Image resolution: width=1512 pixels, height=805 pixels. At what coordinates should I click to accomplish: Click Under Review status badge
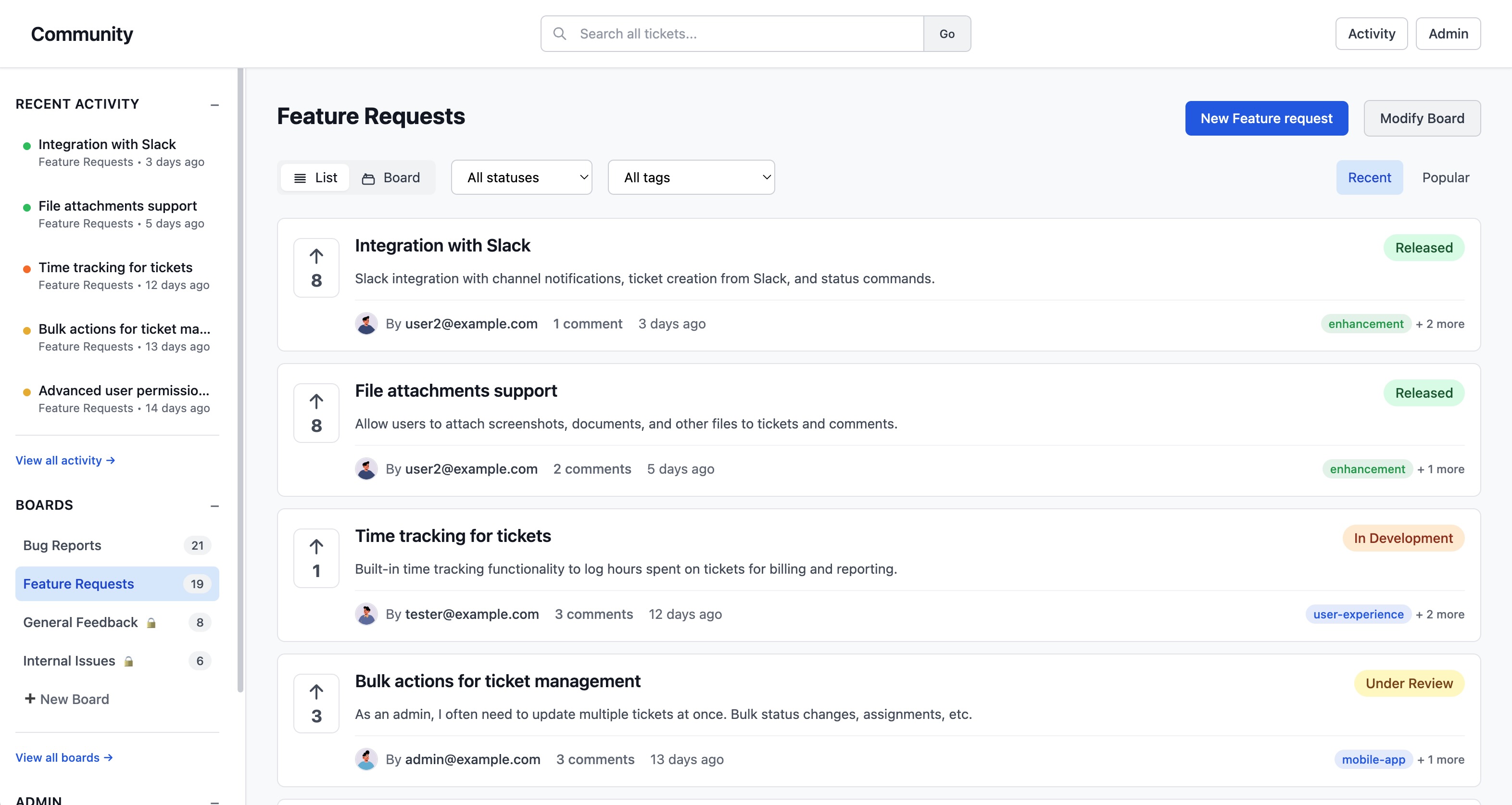click(1409, 683)
